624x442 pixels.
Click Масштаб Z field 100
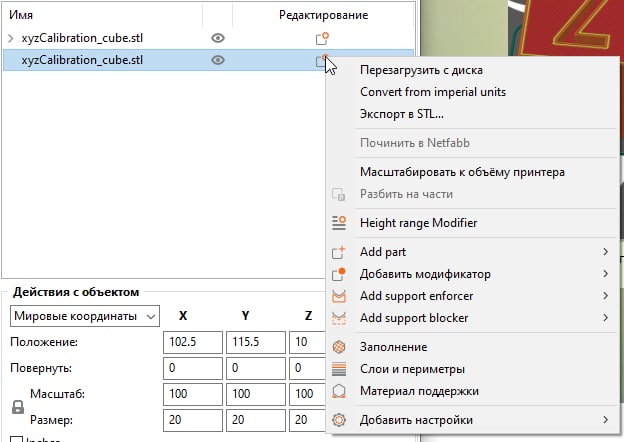(307, 394)
